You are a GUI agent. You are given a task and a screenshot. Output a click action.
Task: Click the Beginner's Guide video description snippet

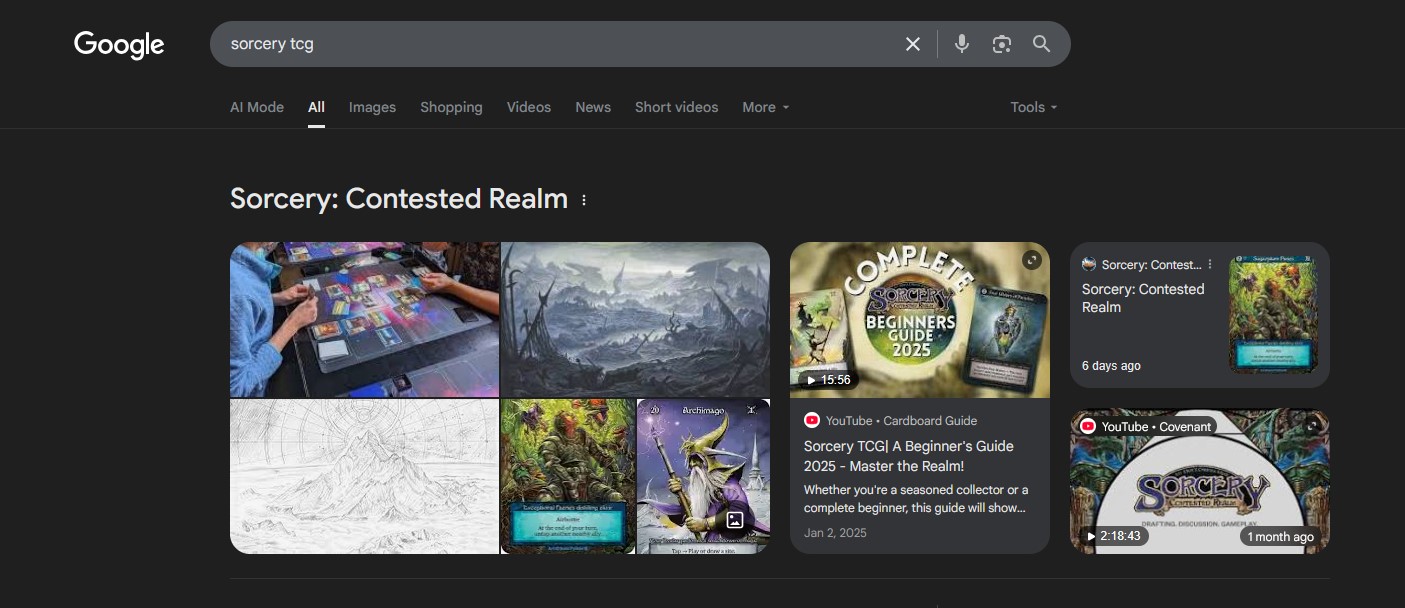(x=915, y=499)
